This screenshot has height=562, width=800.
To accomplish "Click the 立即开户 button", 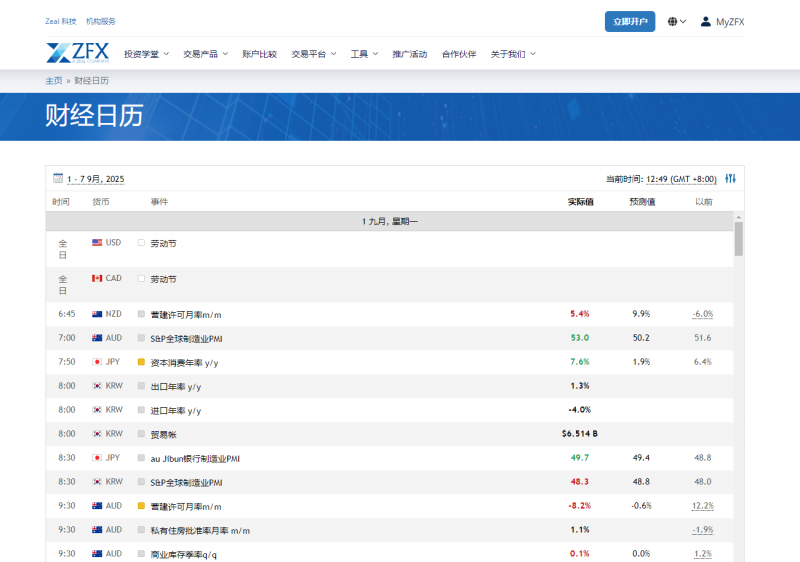I will 630,21.
